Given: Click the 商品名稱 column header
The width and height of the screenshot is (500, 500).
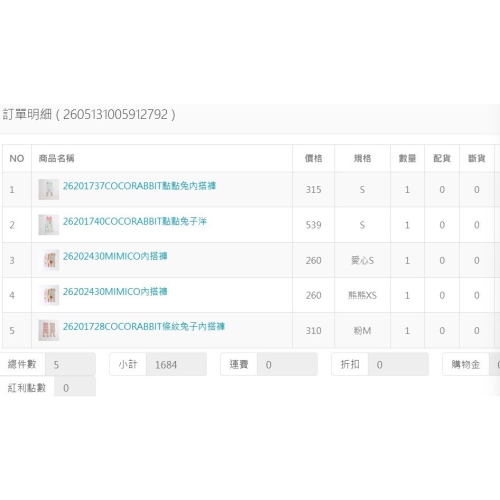Looking at the screenshot, I should pyautogui.click(x=56, y=158).
